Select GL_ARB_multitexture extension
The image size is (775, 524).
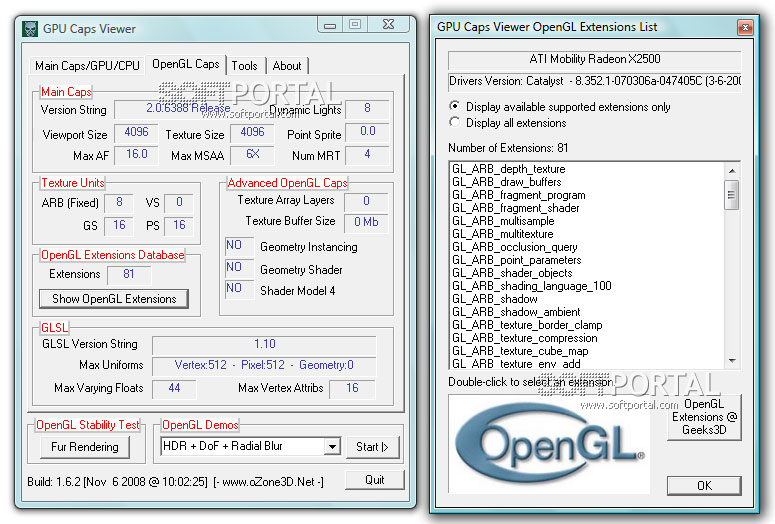(x=503, y=234)
